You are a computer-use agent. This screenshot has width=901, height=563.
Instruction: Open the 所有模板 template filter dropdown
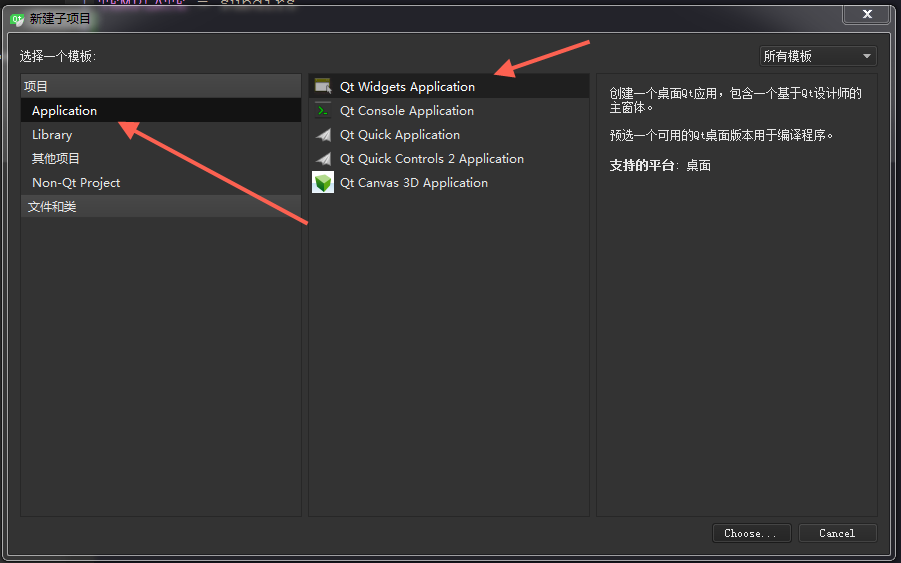tap(818, 56)
